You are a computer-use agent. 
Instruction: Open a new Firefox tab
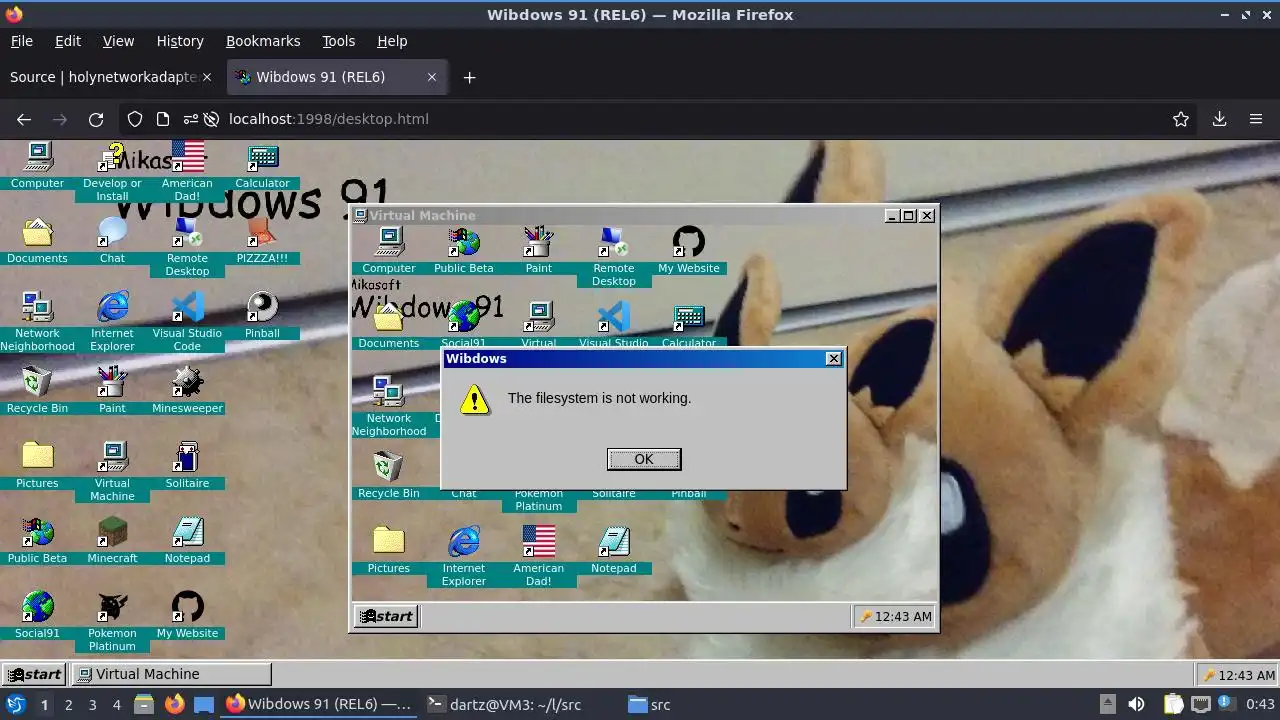click(x=469, y=77)
